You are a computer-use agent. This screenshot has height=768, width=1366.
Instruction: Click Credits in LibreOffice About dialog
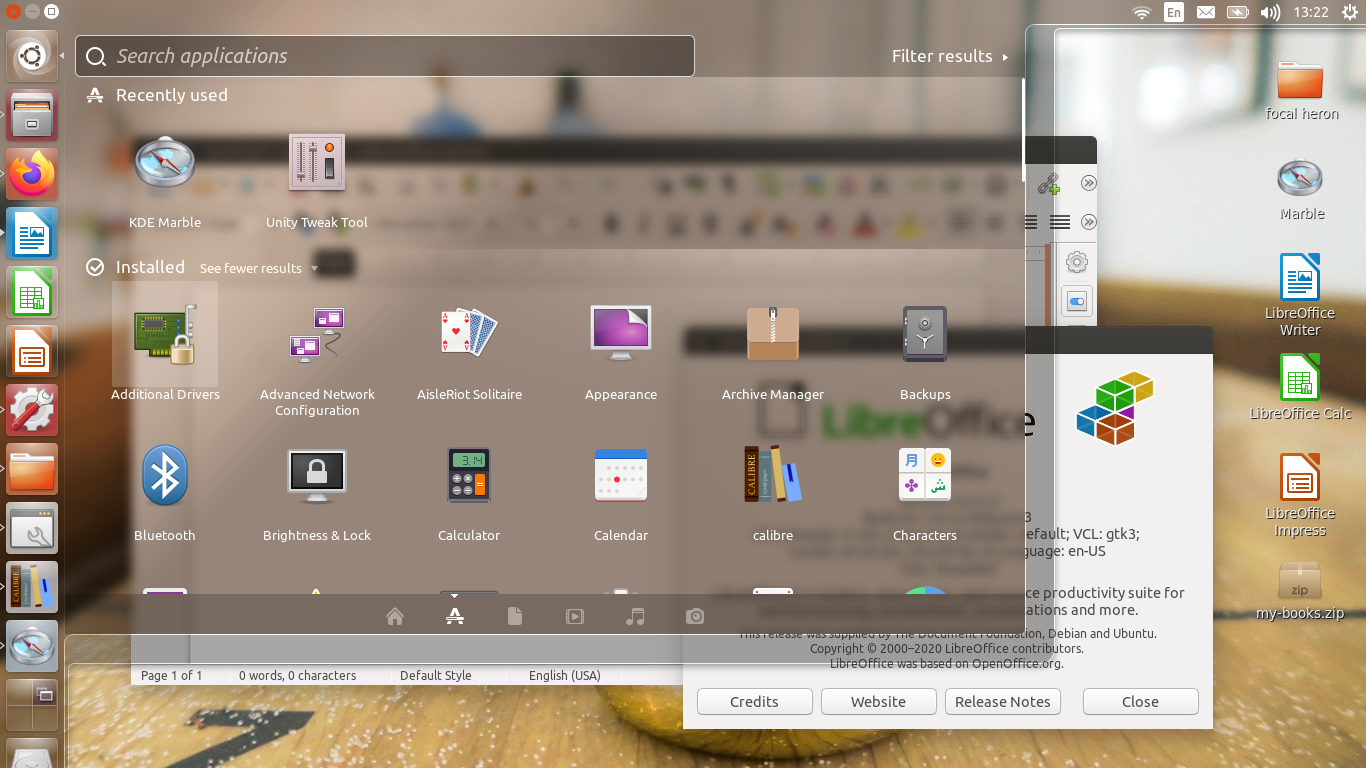(x=754, y=702)
